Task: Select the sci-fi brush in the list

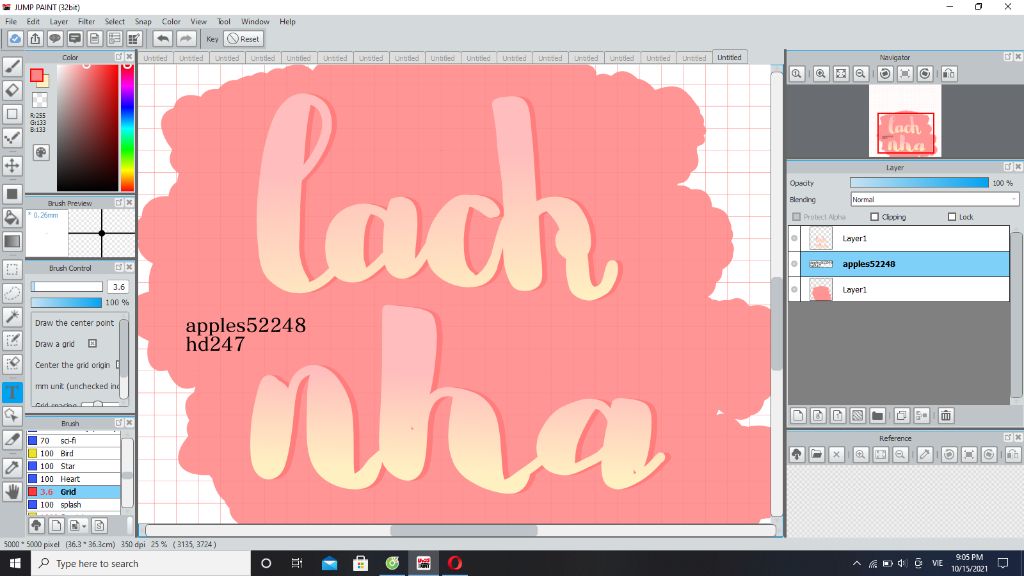Action: click(x=73, y=441)
